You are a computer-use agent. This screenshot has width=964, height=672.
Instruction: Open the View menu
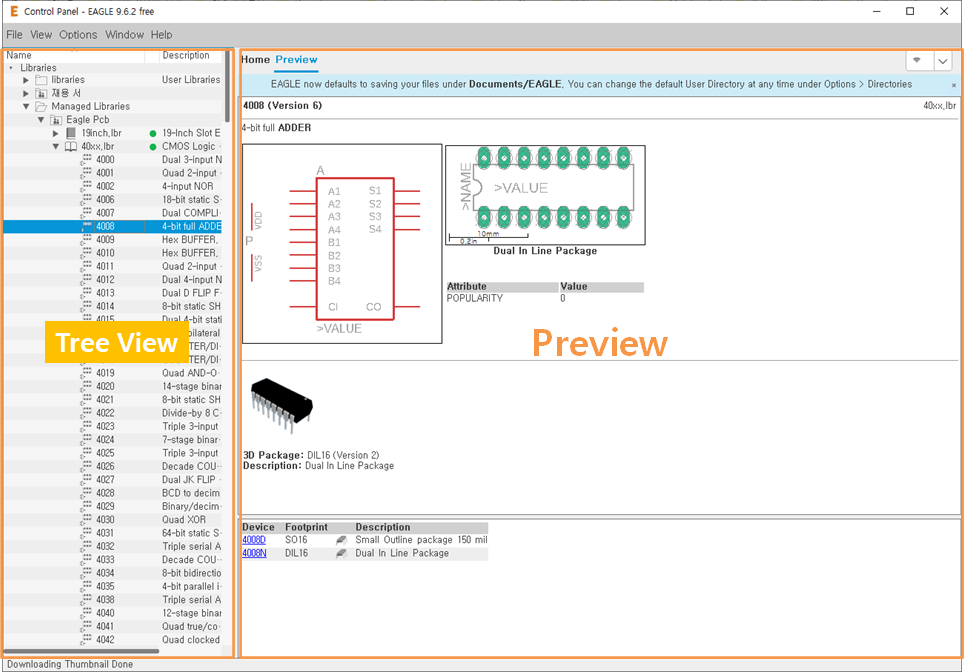pyautogui.click(x=41, y=34)
